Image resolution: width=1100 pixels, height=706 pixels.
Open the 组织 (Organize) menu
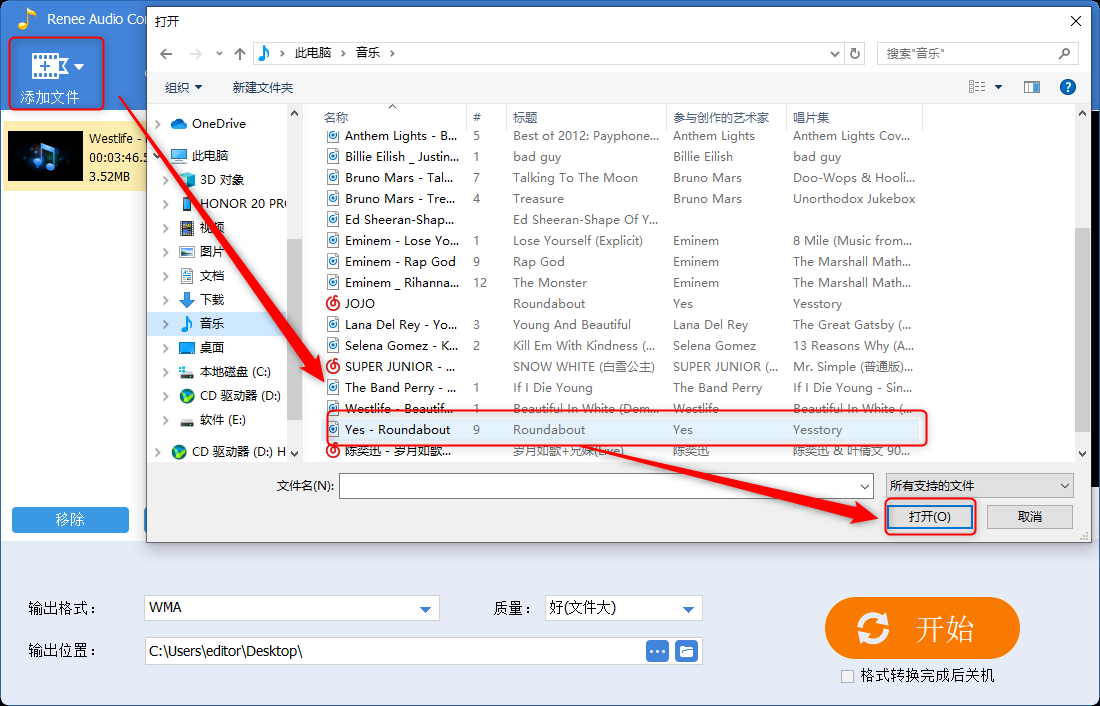tap(183, 87)
